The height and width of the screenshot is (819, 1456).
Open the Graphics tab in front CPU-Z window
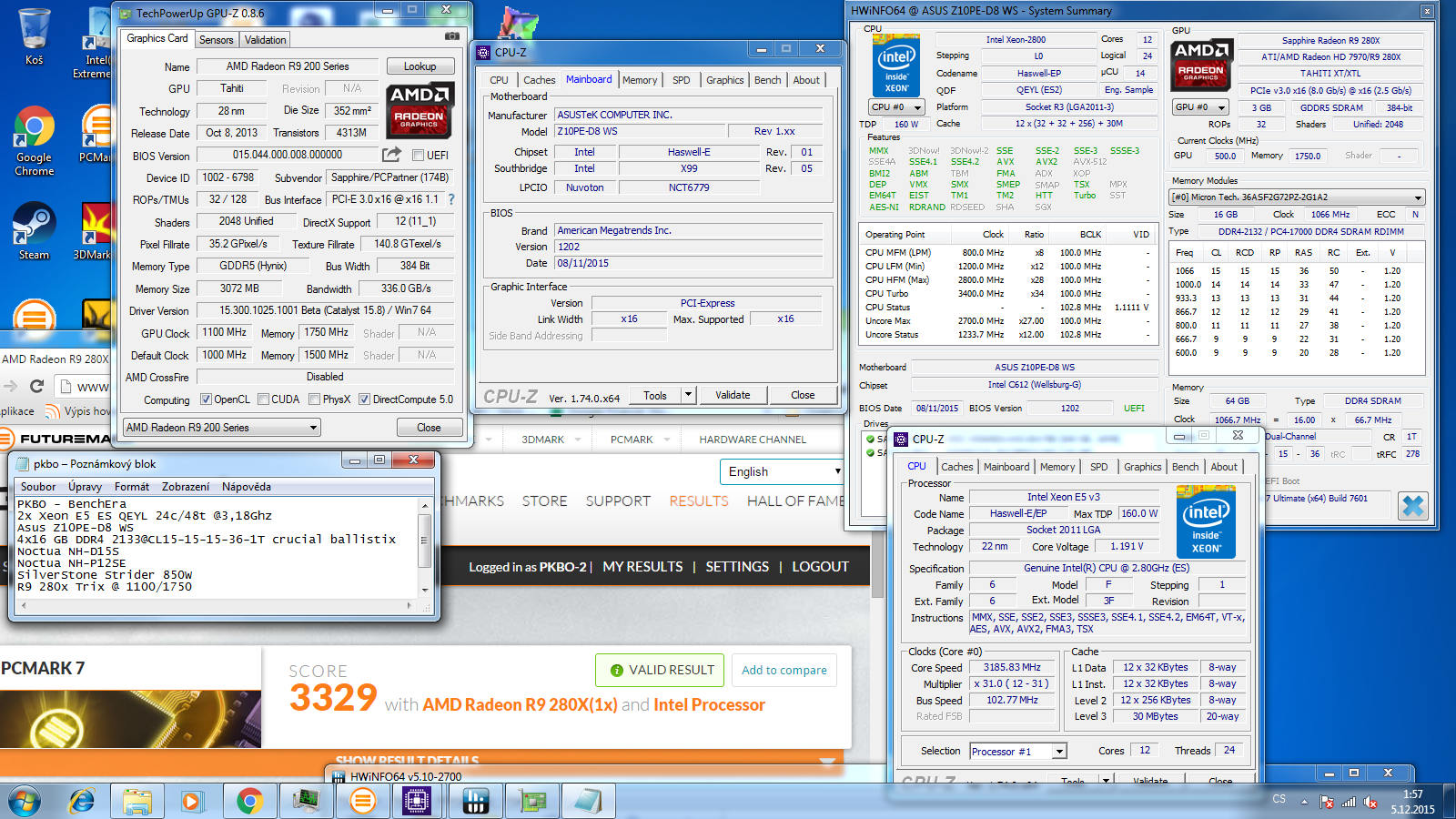tap(1142, 467)
